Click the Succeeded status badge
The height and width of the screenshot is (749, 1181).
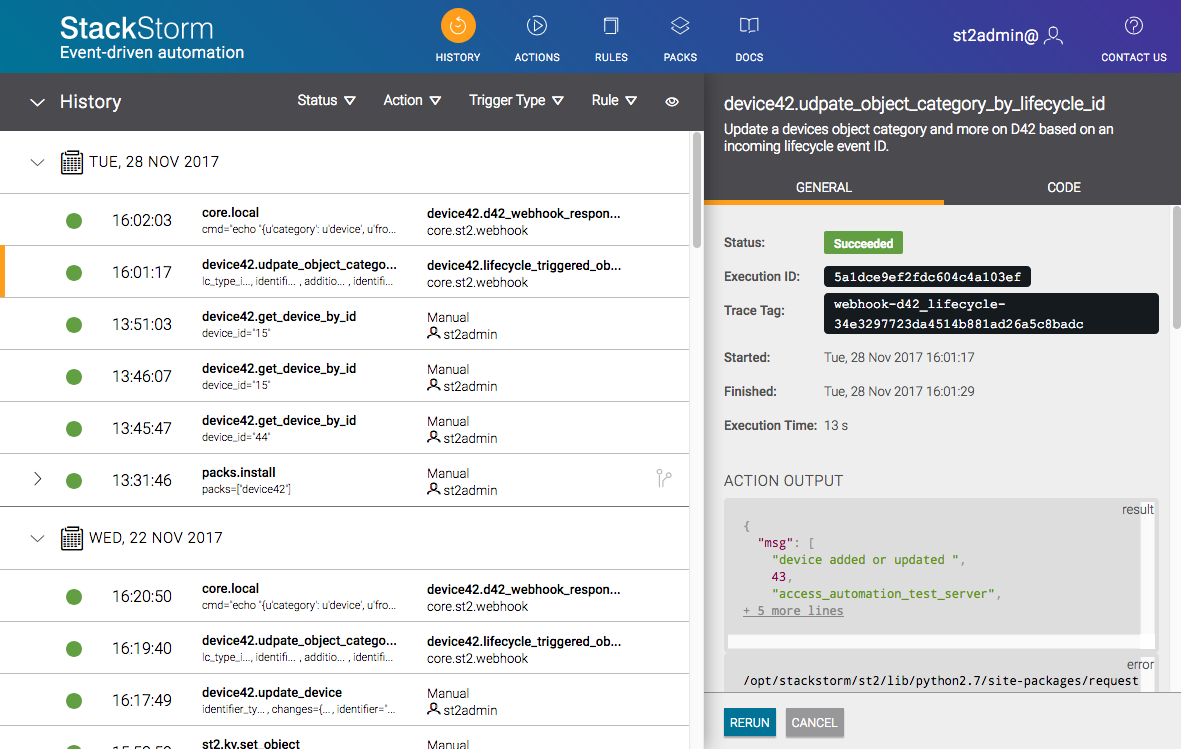pyautogui.click(x=863, y=243)
